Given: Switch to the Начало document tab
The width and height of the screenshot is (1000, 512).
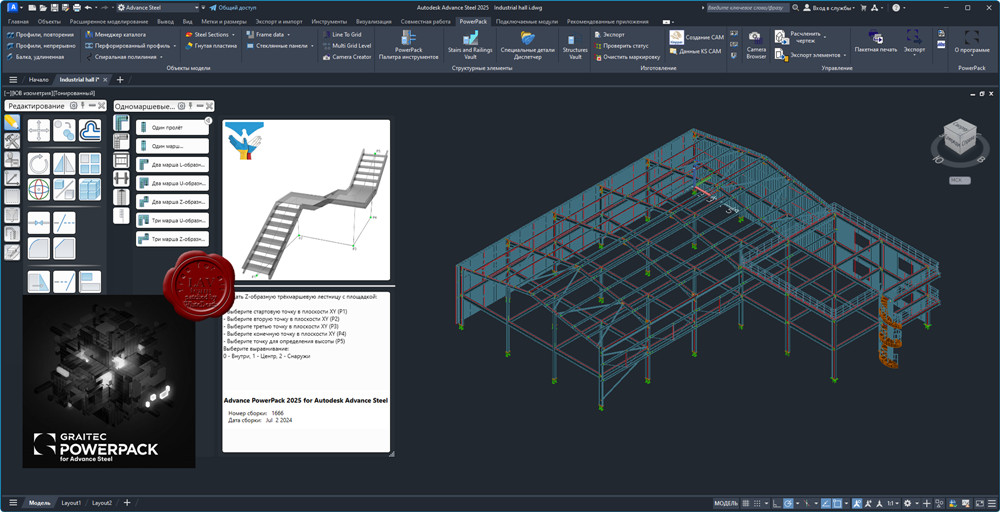Looking at the screenshot, I should click(x=38, y=80).
